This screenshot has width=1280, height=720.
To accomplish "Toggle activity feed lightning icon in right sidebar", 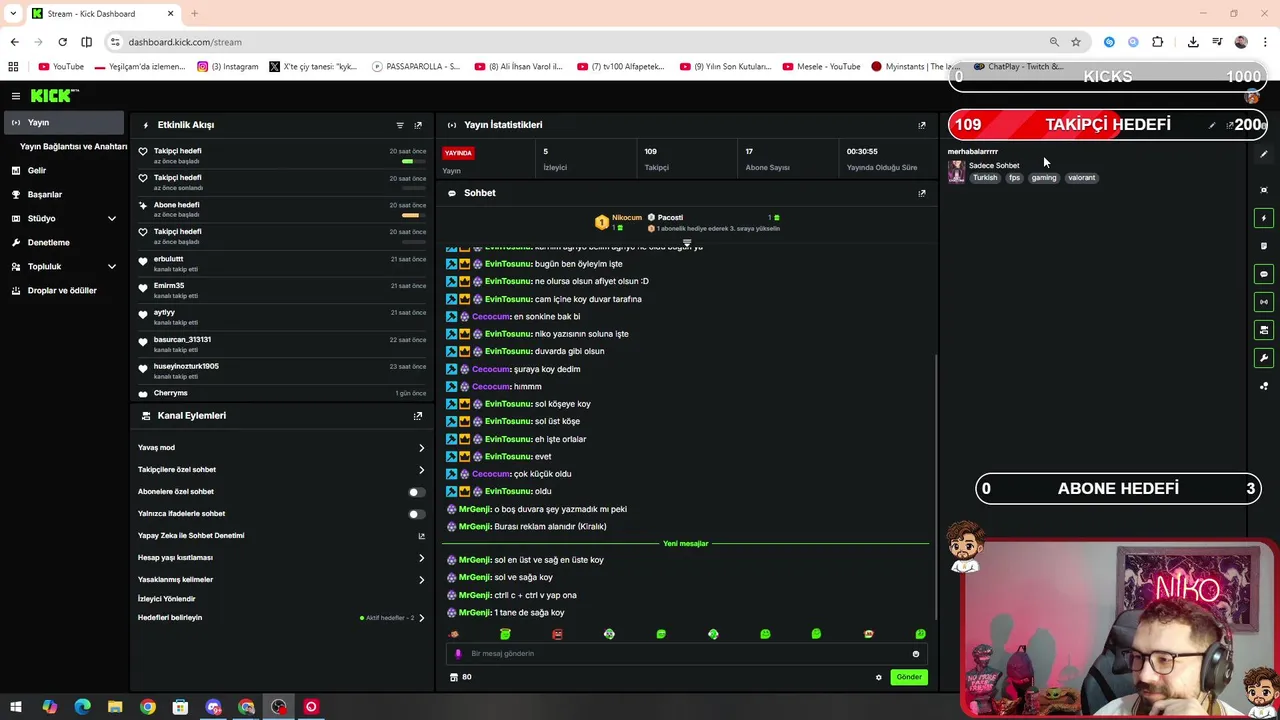I will click(x=1264, y=218).
